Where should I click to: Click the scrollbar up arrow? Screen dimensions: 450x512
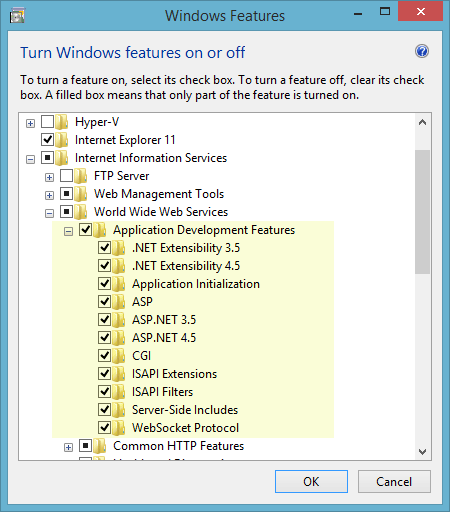423,123
